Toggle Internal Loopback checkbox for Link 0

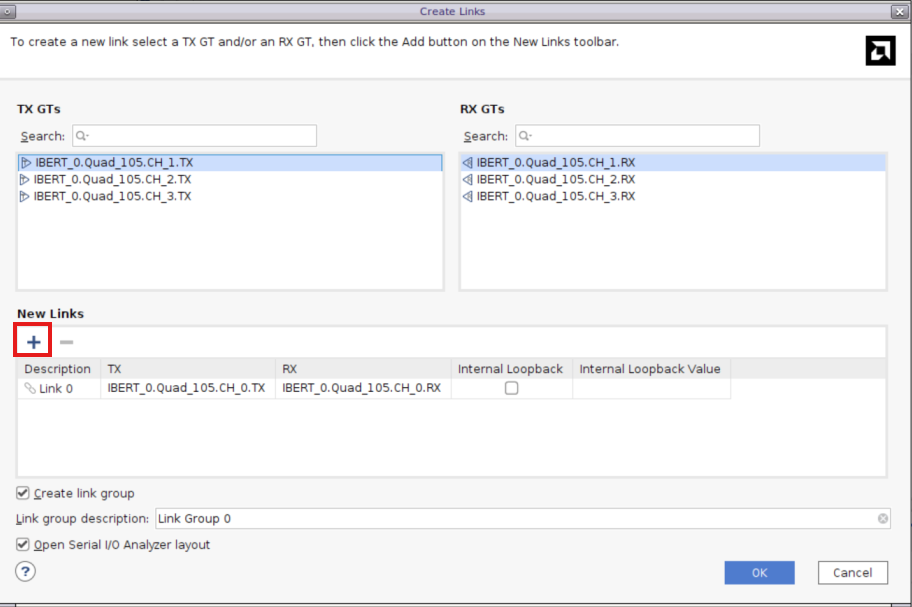511,388
